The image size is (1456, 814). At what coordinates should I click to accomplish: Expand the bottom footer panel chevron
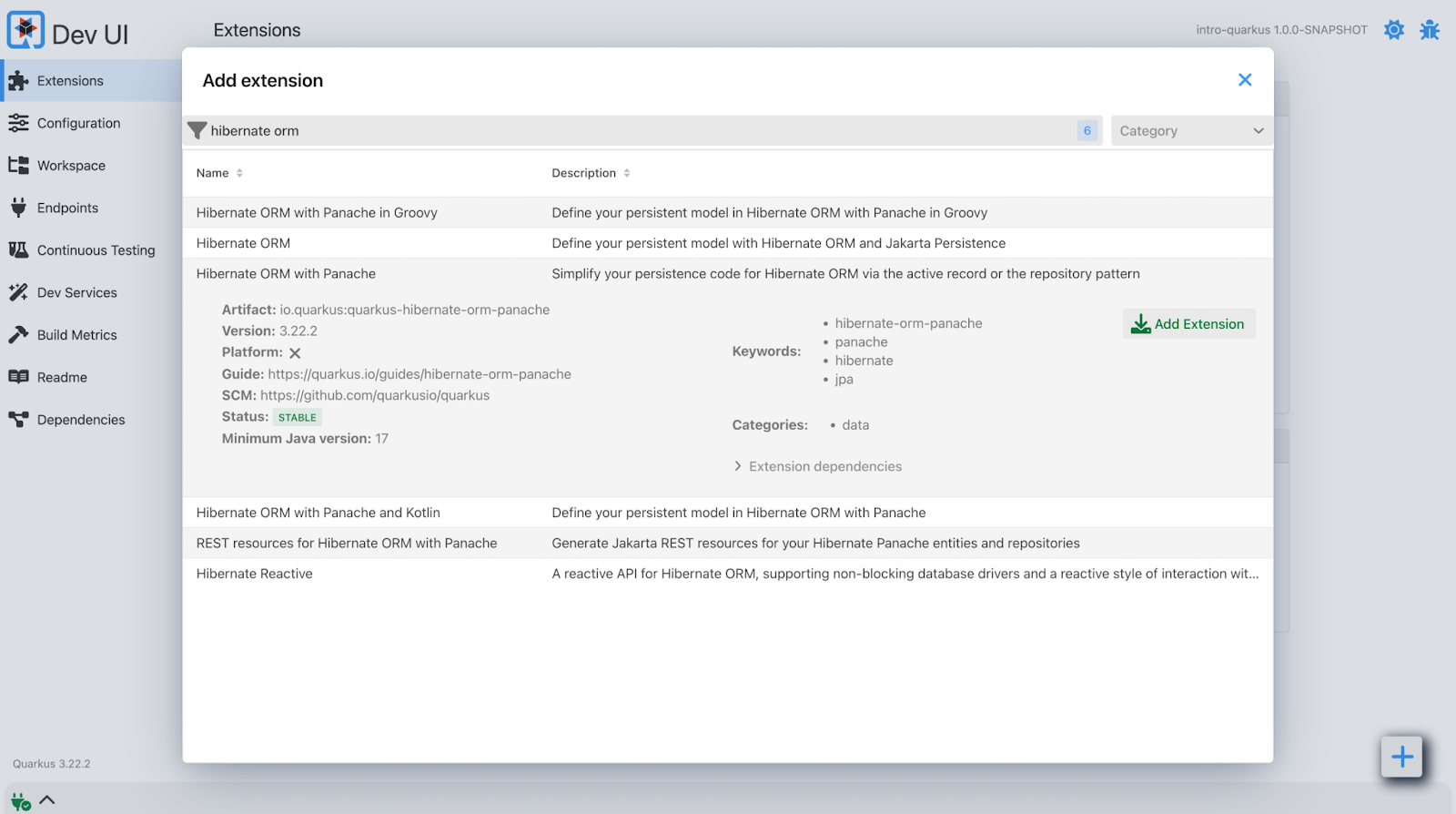[47, 799]
